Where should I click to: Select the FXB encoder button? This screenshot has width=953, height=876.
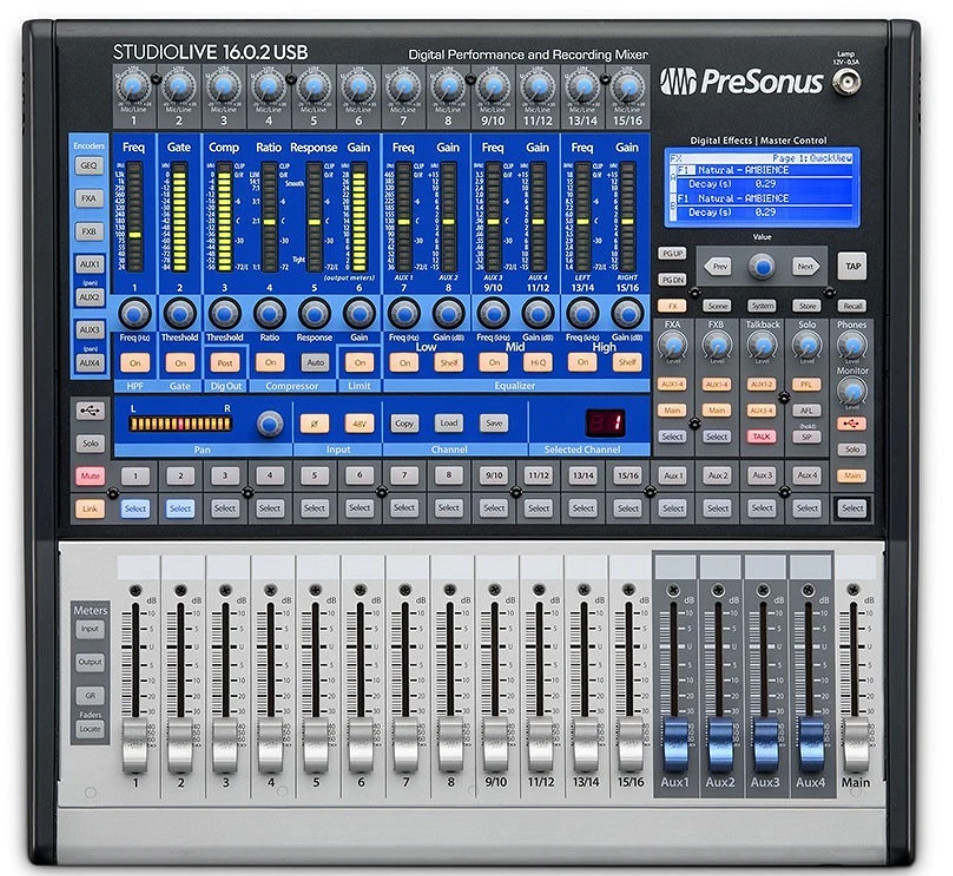[89, 232]
